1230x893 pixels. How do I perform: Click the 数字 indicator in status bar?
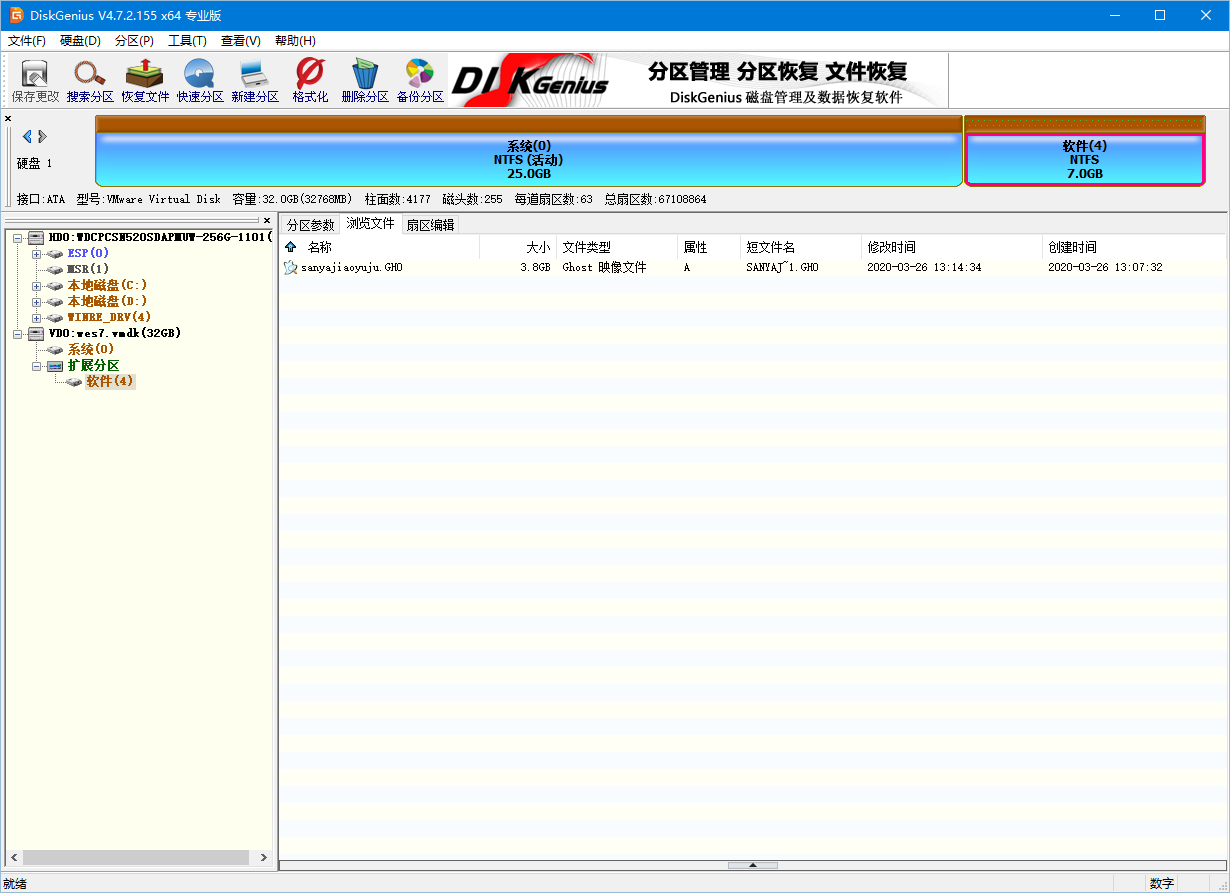tap(1161, 884)
